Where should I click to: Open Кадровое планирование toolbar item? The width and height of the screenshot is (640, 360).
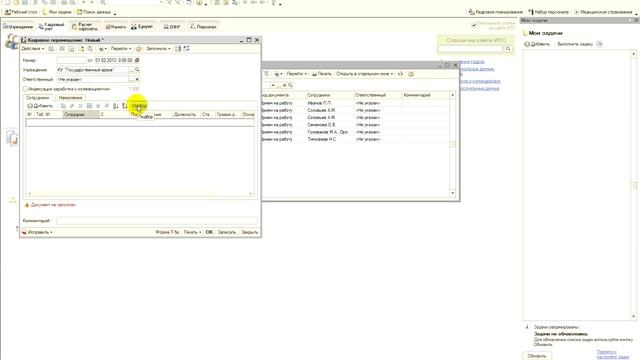click(x=496, y=12)
